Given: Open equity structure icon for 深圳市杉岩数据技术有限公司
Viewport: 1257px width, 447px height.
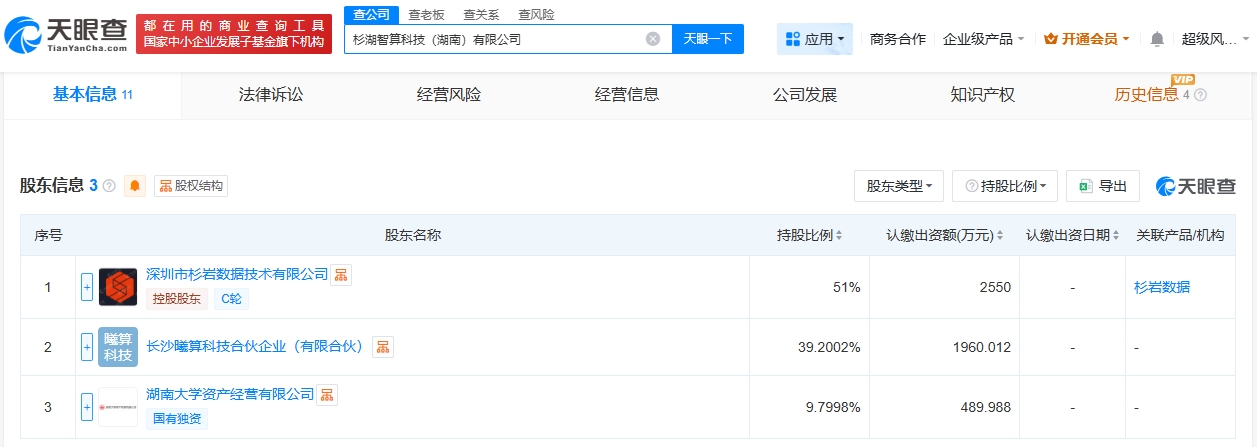Looking at the screenshot, I should coord(342,275).
